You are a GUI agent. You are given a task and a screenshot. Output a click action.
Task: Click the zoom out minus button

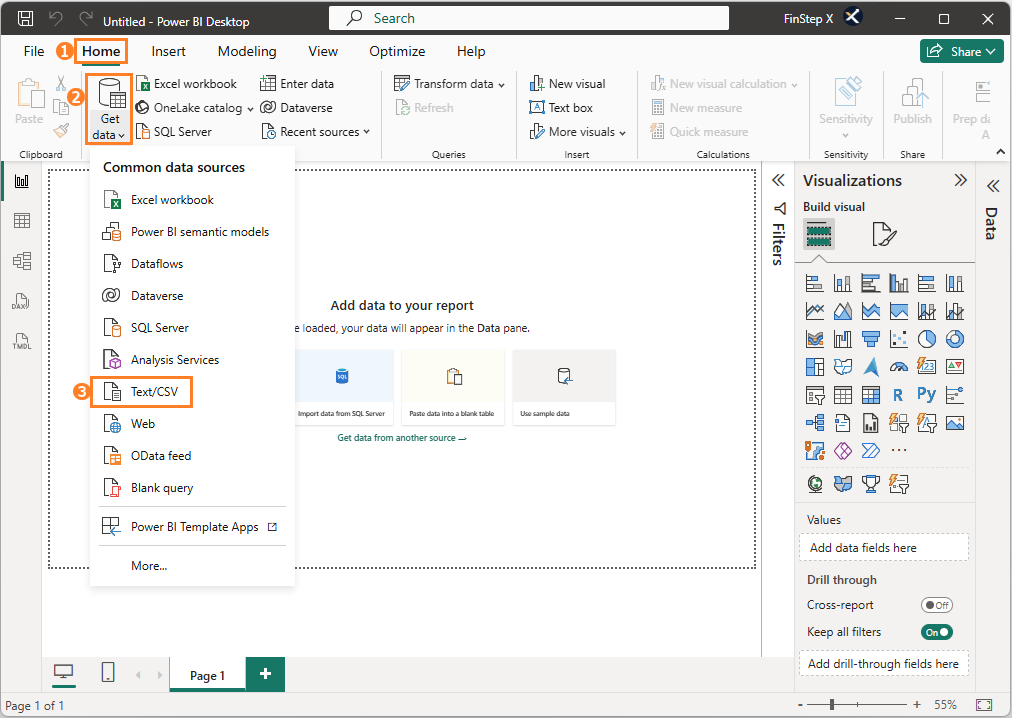pos(800,704)
